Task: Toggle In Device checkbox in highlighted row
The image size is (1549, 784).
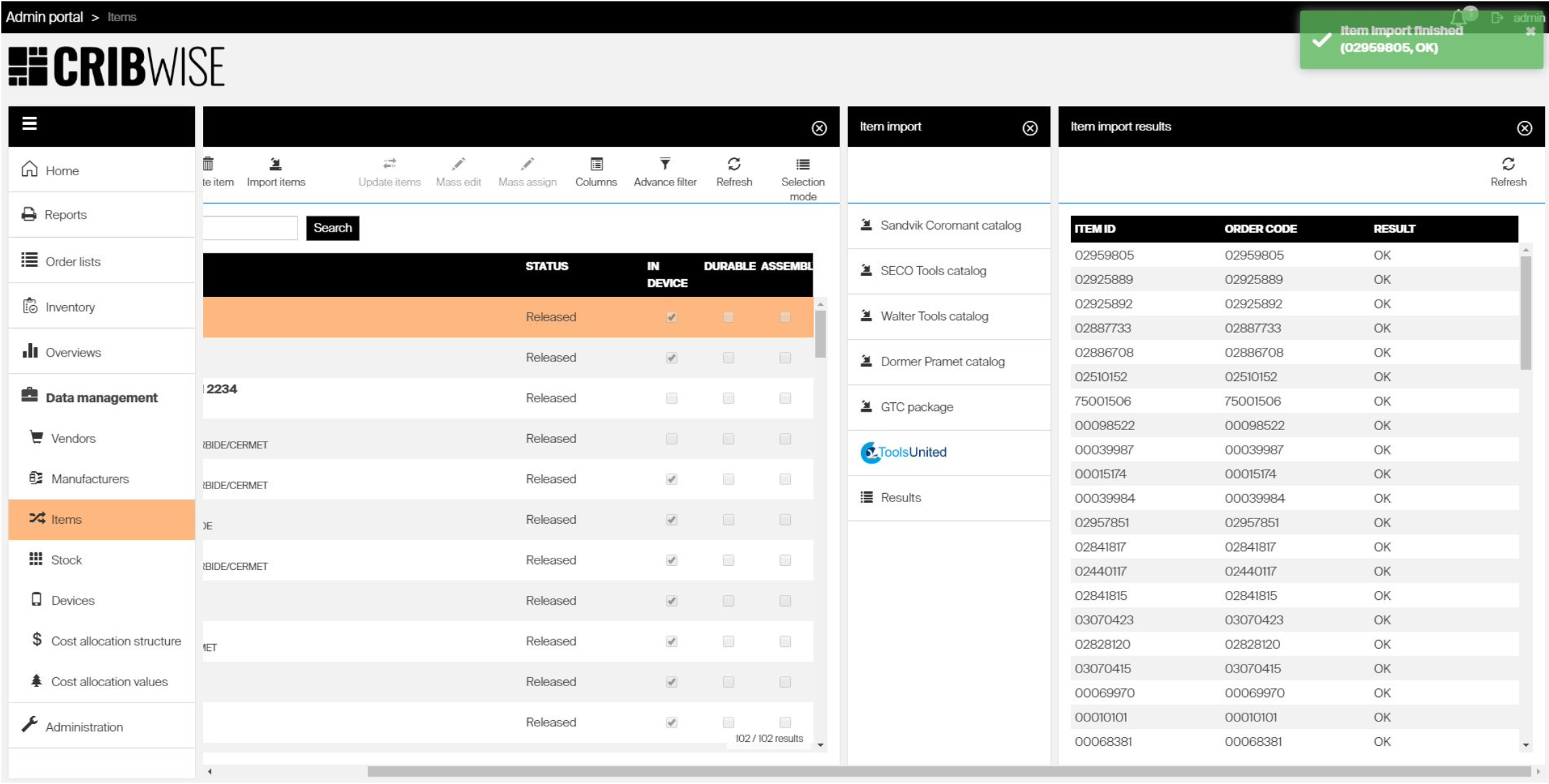Action: coord(671,317)
